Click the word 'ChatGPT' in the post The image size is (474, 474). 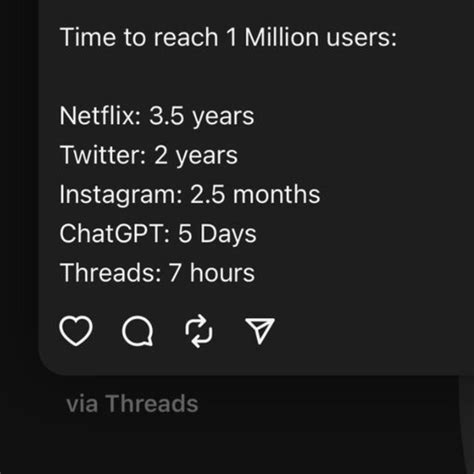[112, 233]
